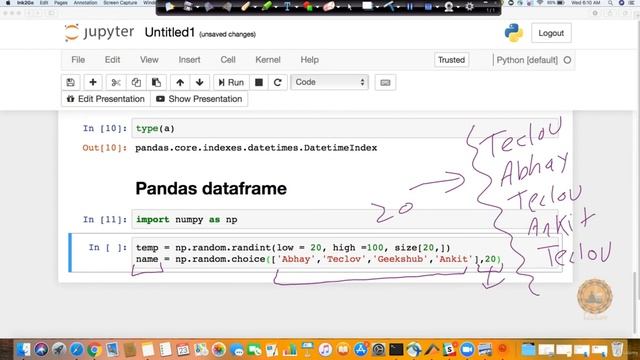
Task: Click the In [11]: prompt label
Action: click(x=105, y=220)
